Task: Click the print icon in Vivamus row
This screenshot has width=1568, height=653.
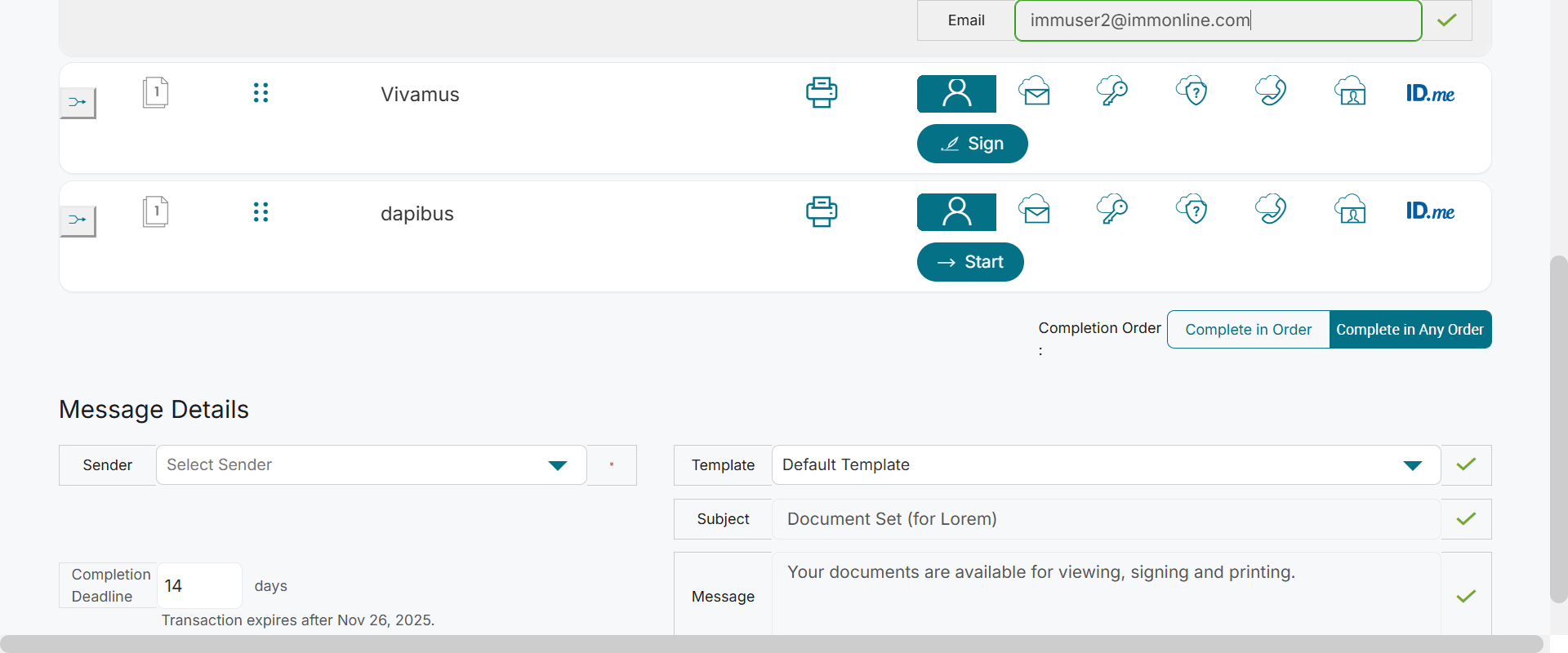Action: pyautogui.click(x=822, y=92)
